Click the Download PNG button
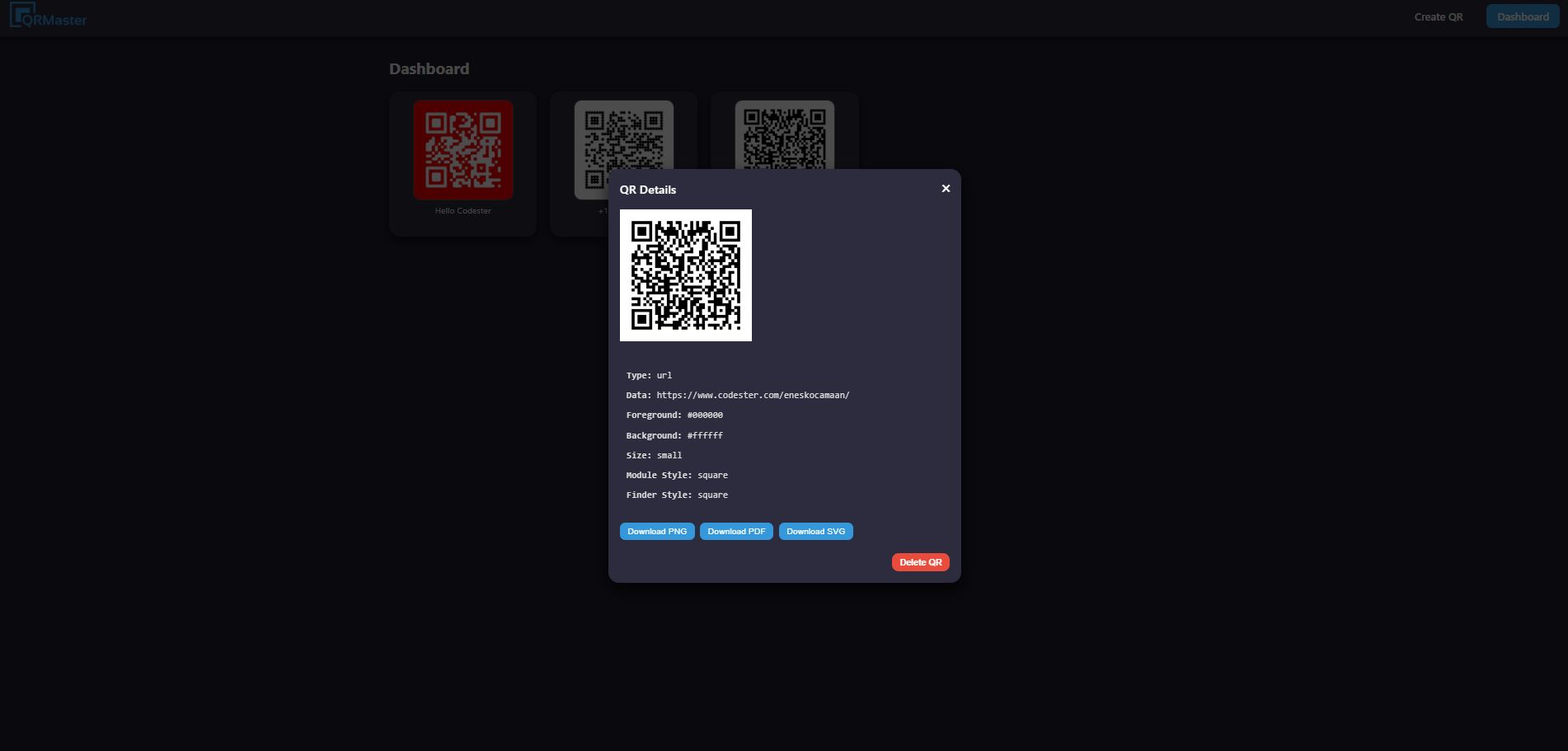The height and width of the screenshot is (751, 1568). click(x=657, y=532)
